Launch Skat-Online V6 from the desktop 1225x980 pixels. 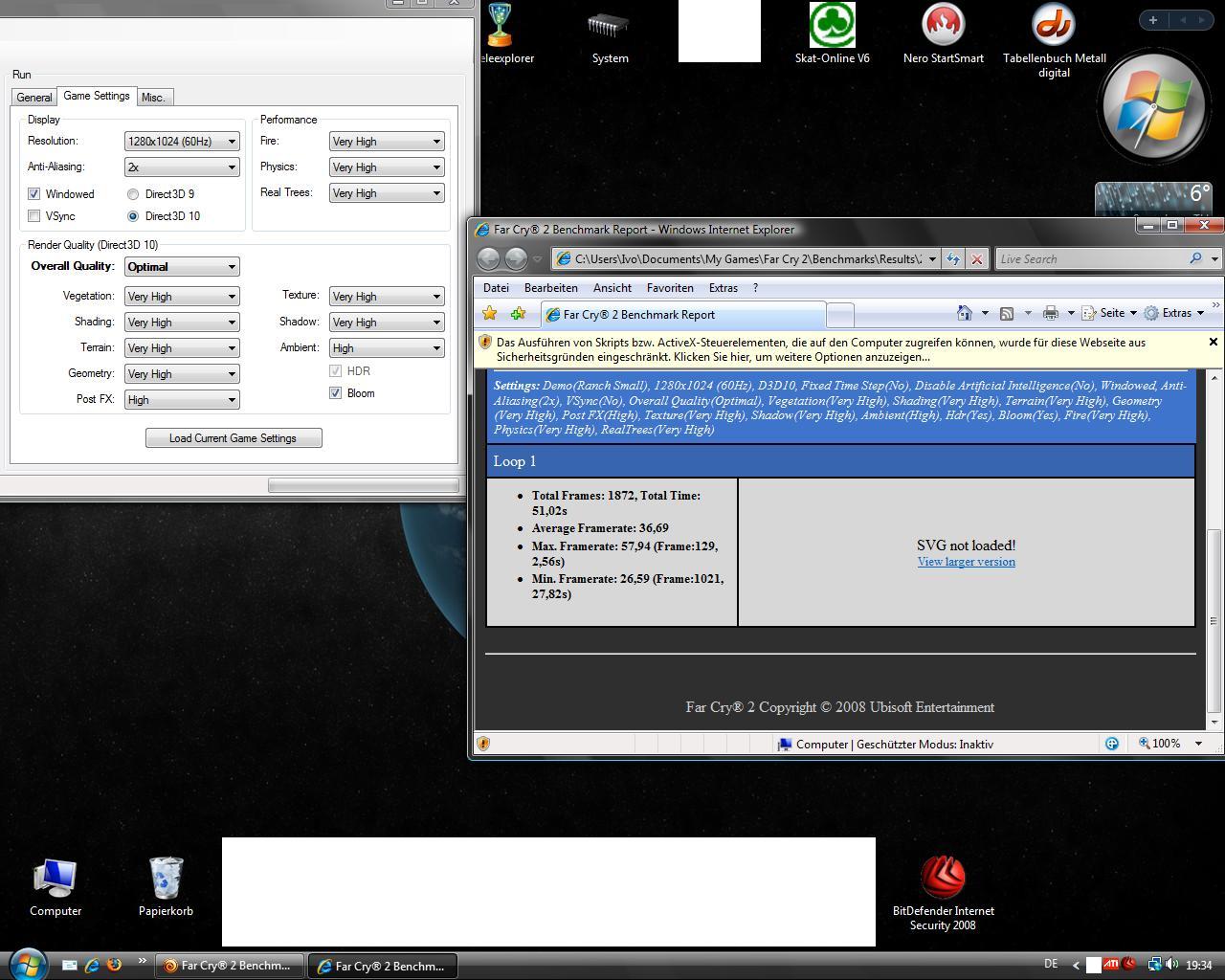click(832, 35)
